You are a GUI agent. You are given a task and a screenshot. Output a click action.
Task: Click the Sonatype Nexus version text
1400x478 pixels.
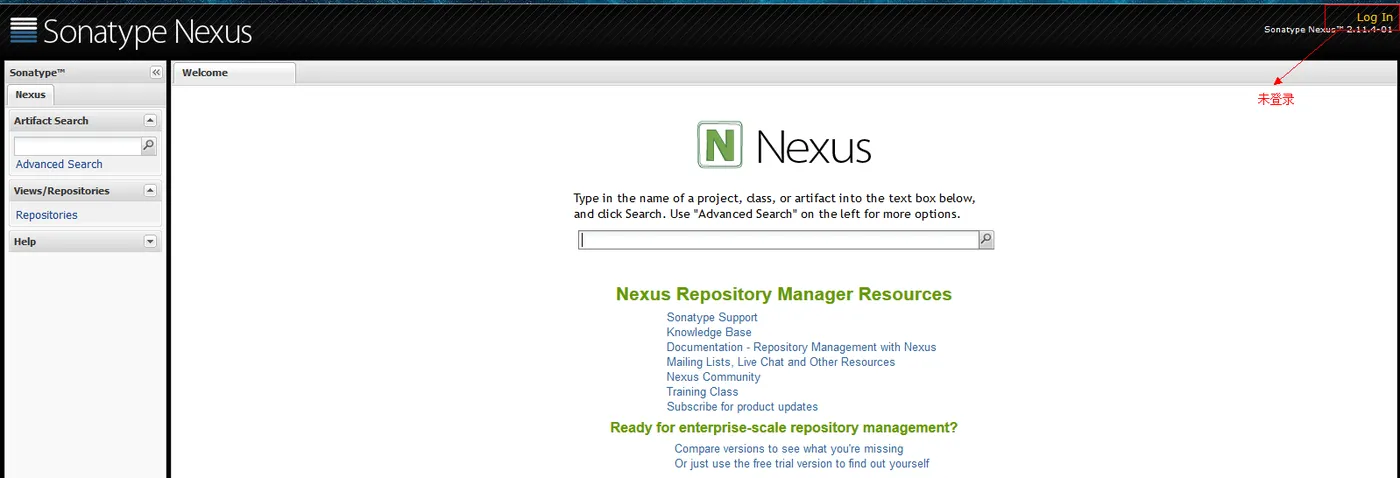pyautogui.click(x=1328, y=30)
